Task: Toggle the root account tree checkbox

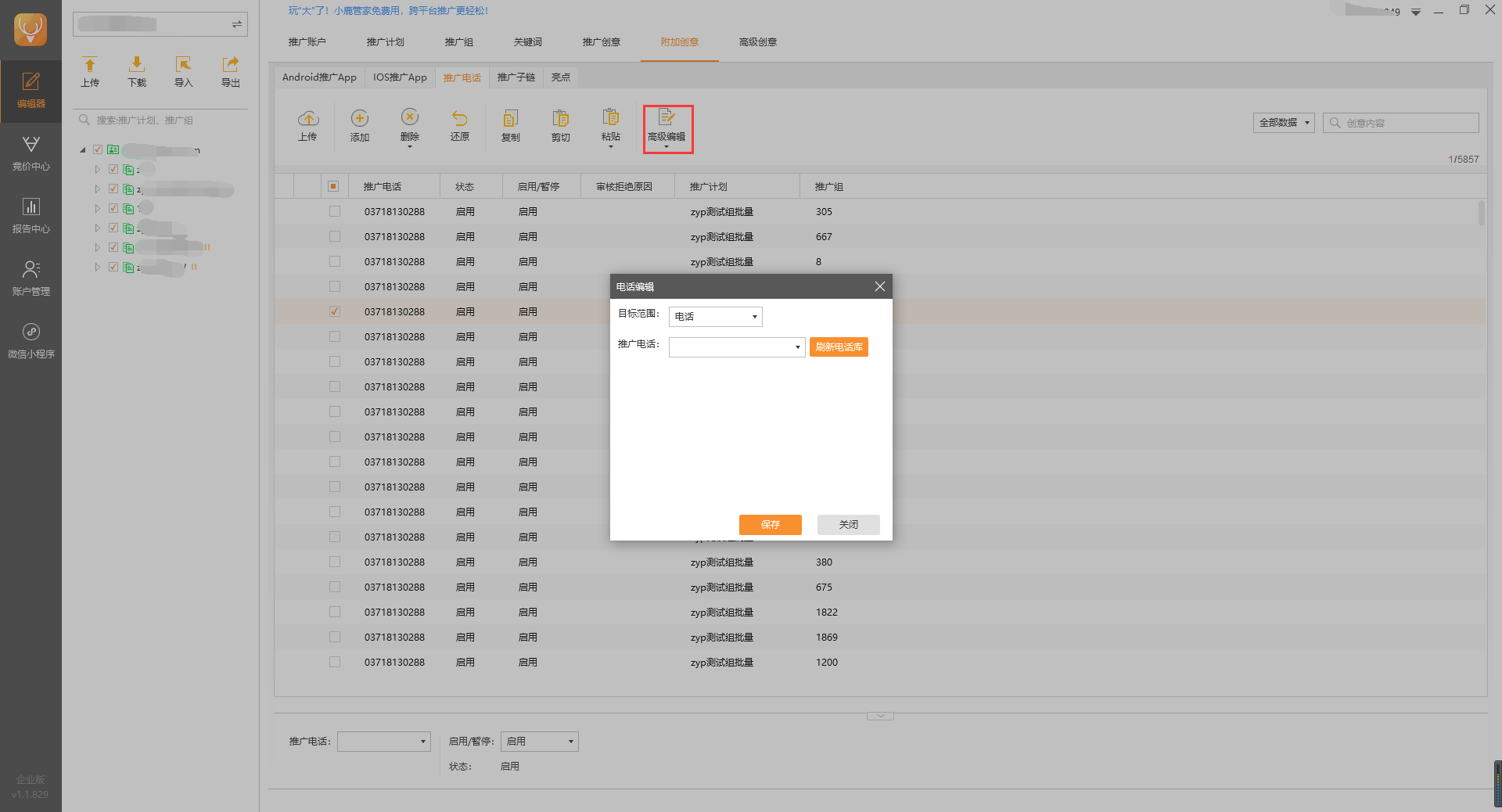Action: tap(98, 149)
